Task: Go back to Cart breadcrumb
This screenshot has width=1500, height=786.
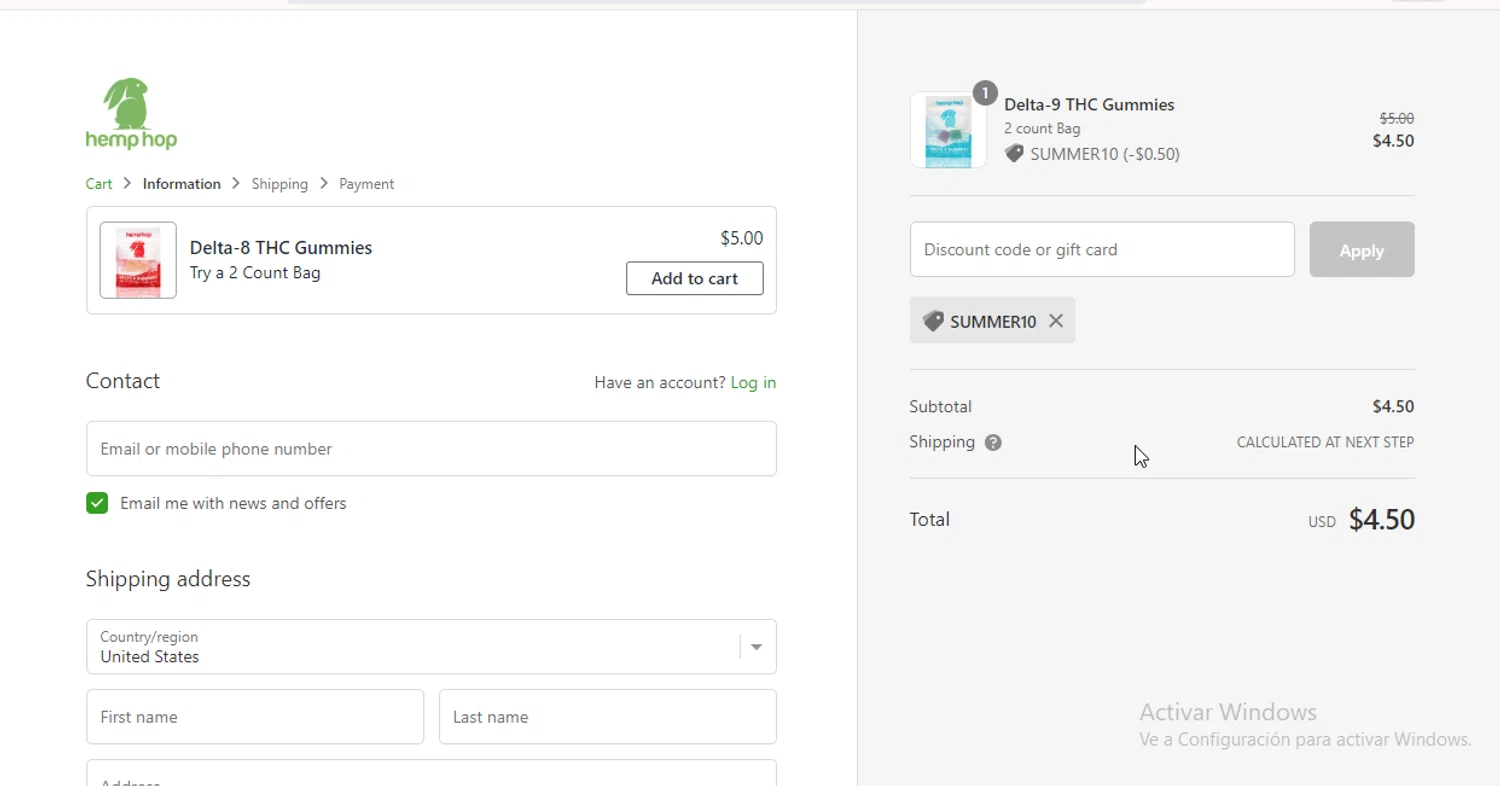Action: pos(99,184)
